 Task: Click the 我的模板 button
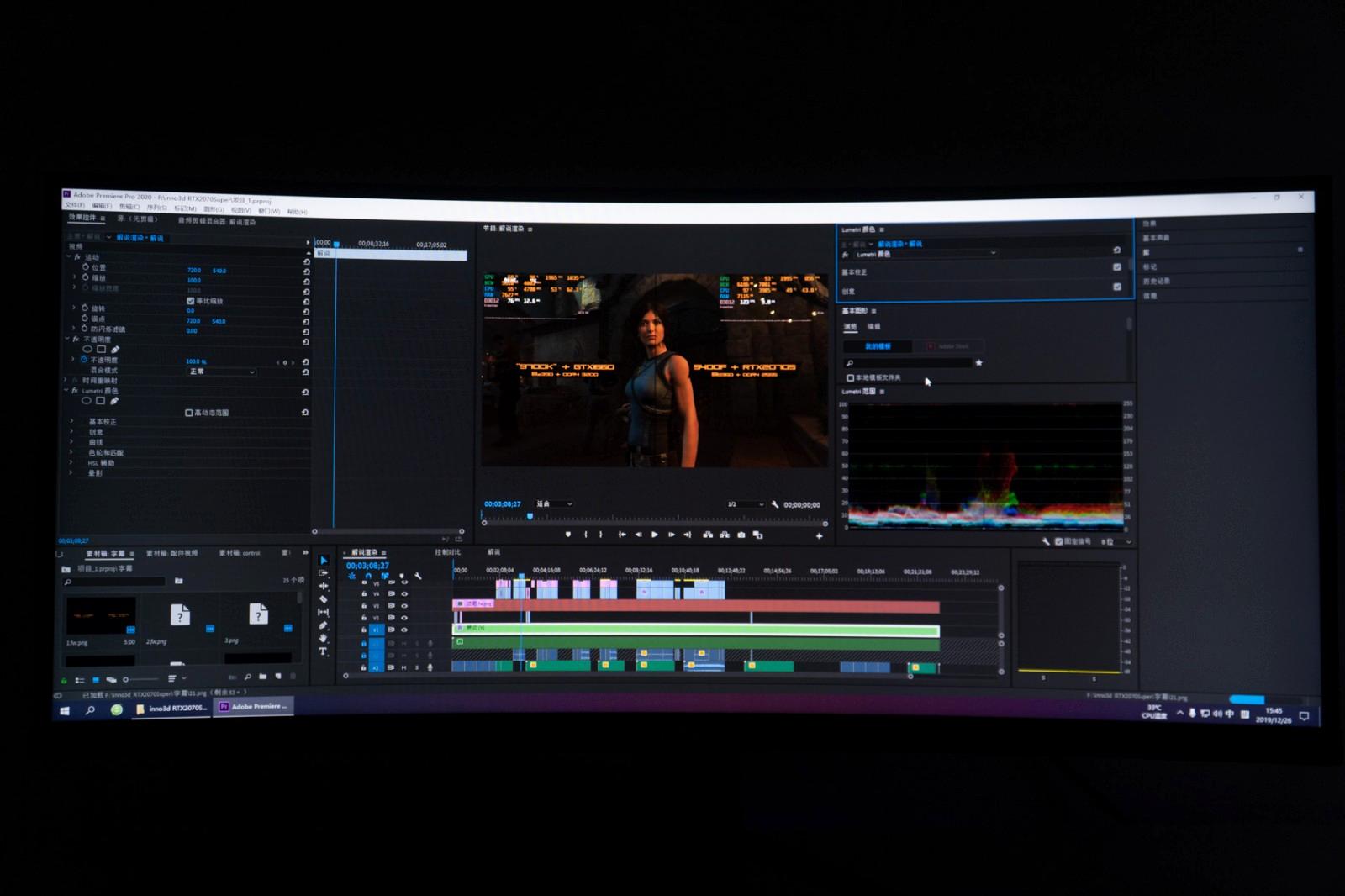point(878,346)
